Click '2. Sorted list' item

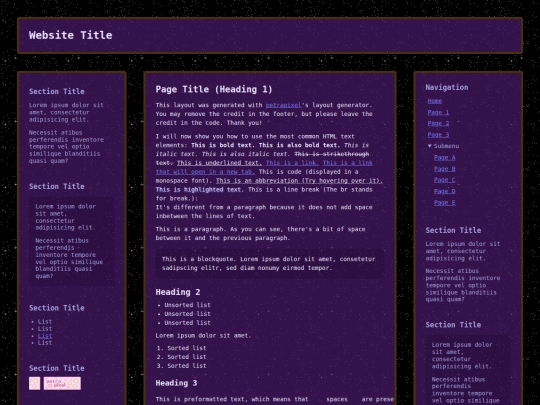click(181, 357)
